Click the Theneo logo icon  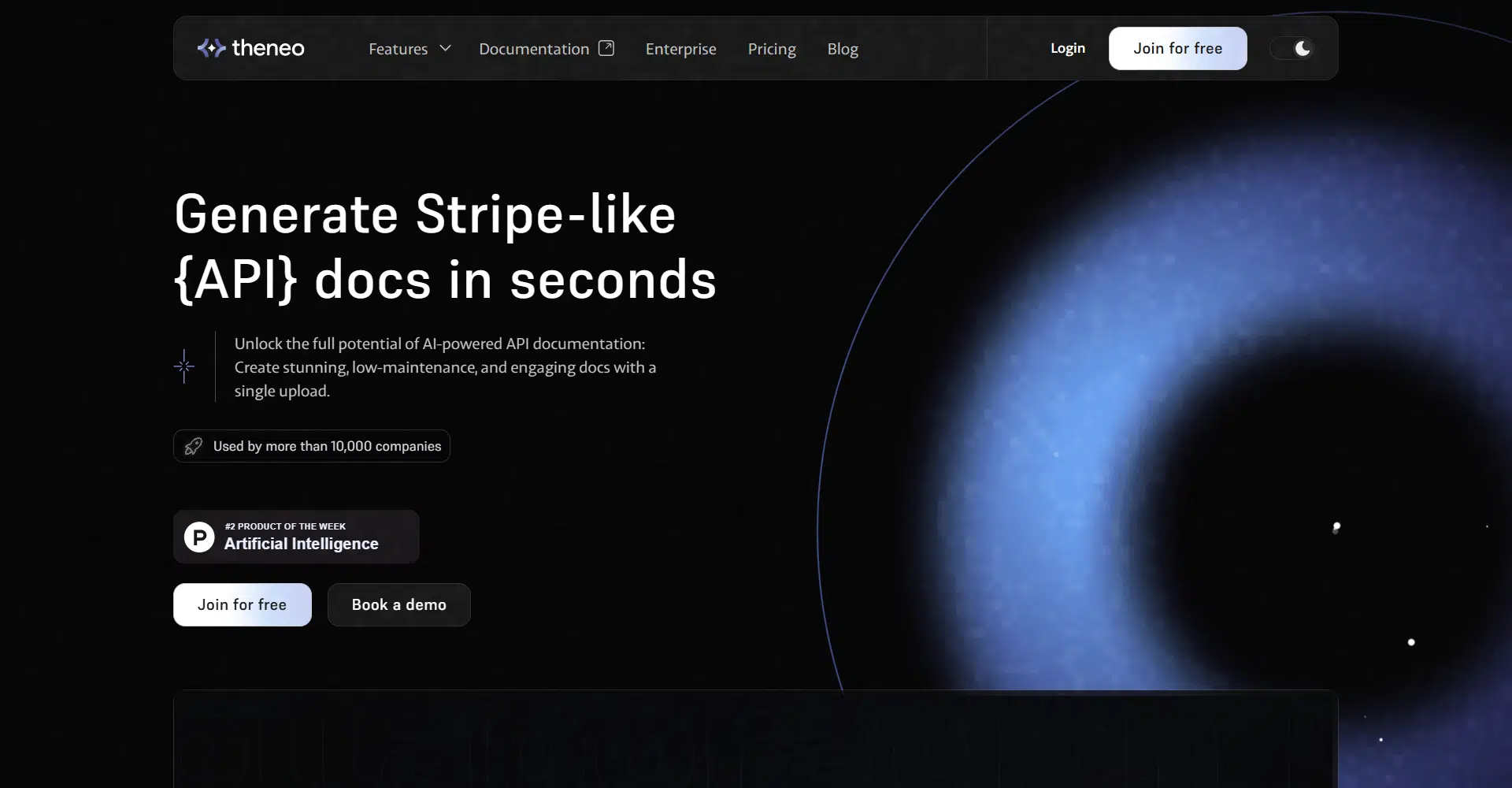tap(210, 48)
